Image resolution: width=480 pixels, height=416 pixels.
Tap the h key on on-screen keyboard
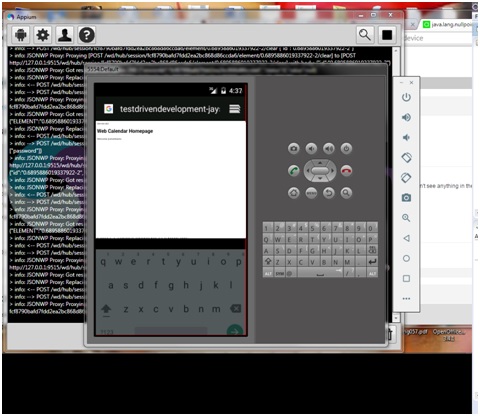pyautogui.click(x=186, y=285)
